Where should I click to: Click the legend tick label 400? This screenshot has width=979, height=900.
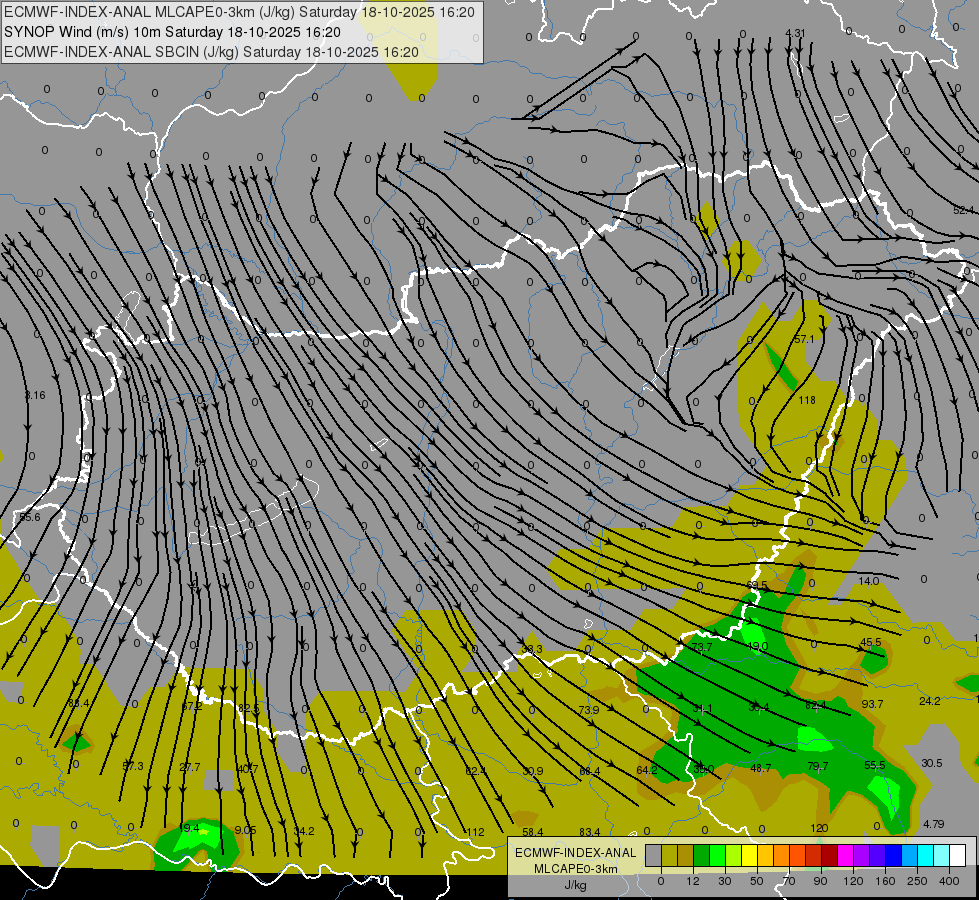(x=949, y=881)
